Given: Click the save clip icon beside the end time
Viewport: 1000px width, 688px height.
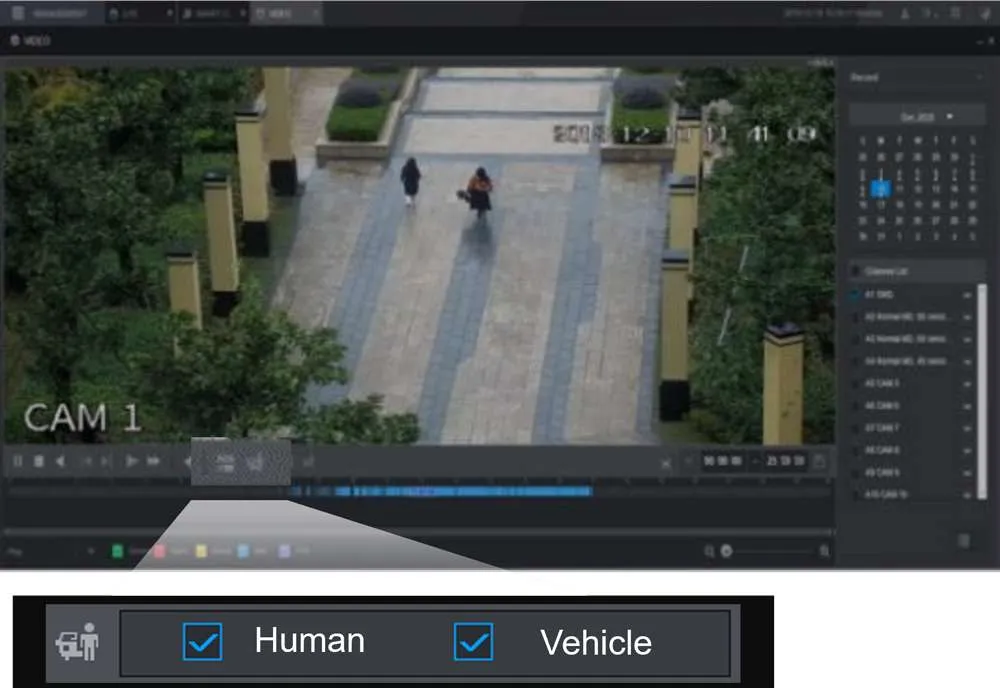Looking at the screenshot, I should pos(820,461).
